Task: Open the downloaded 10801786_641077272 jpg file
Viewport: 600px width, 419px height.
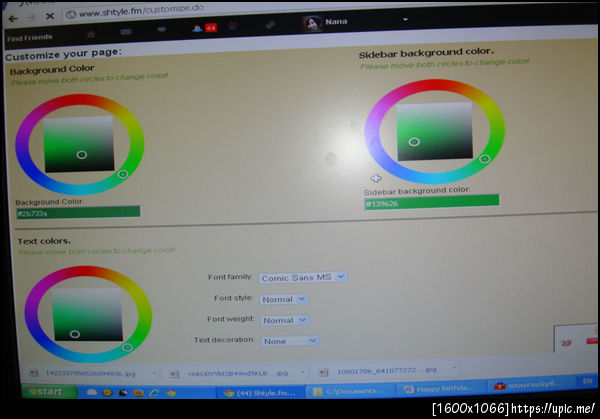Action: 386,371
